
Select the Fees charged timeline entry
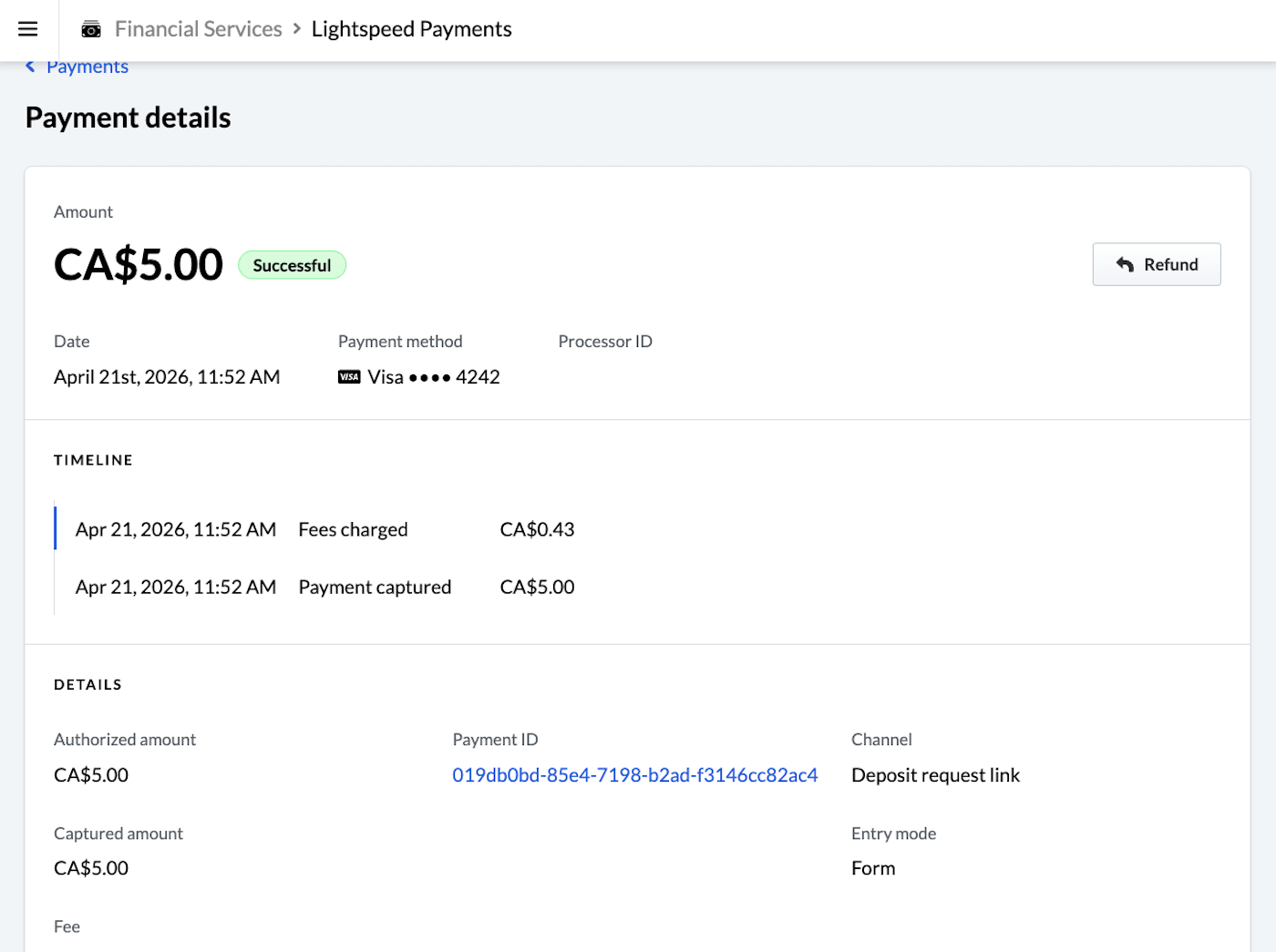tap(353, 529)
